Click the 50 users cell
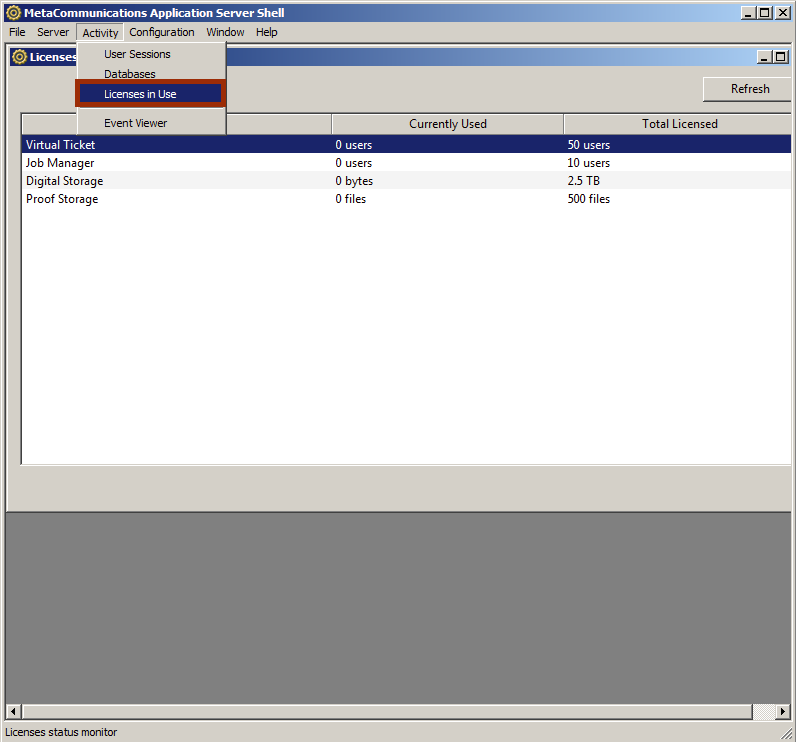The width and height of the screenshot is (796, 742). point(588,145)
